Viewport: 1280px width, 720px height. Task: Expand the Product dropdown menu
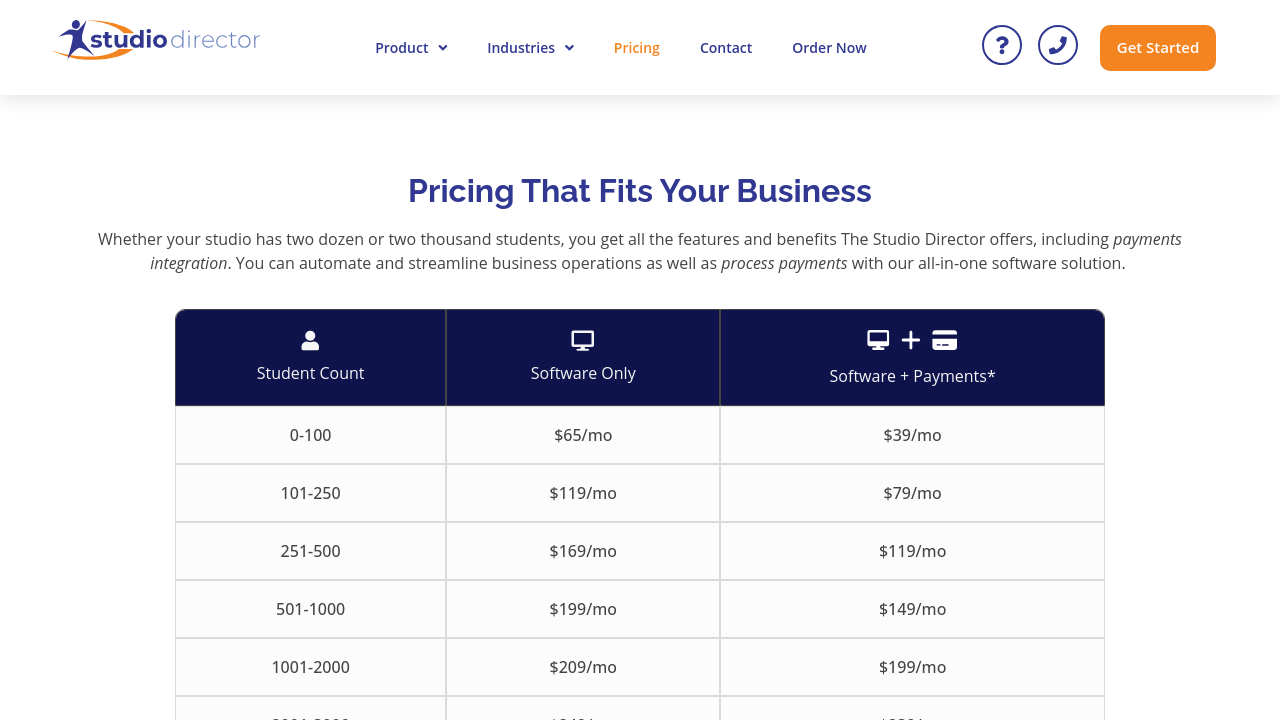410,48
